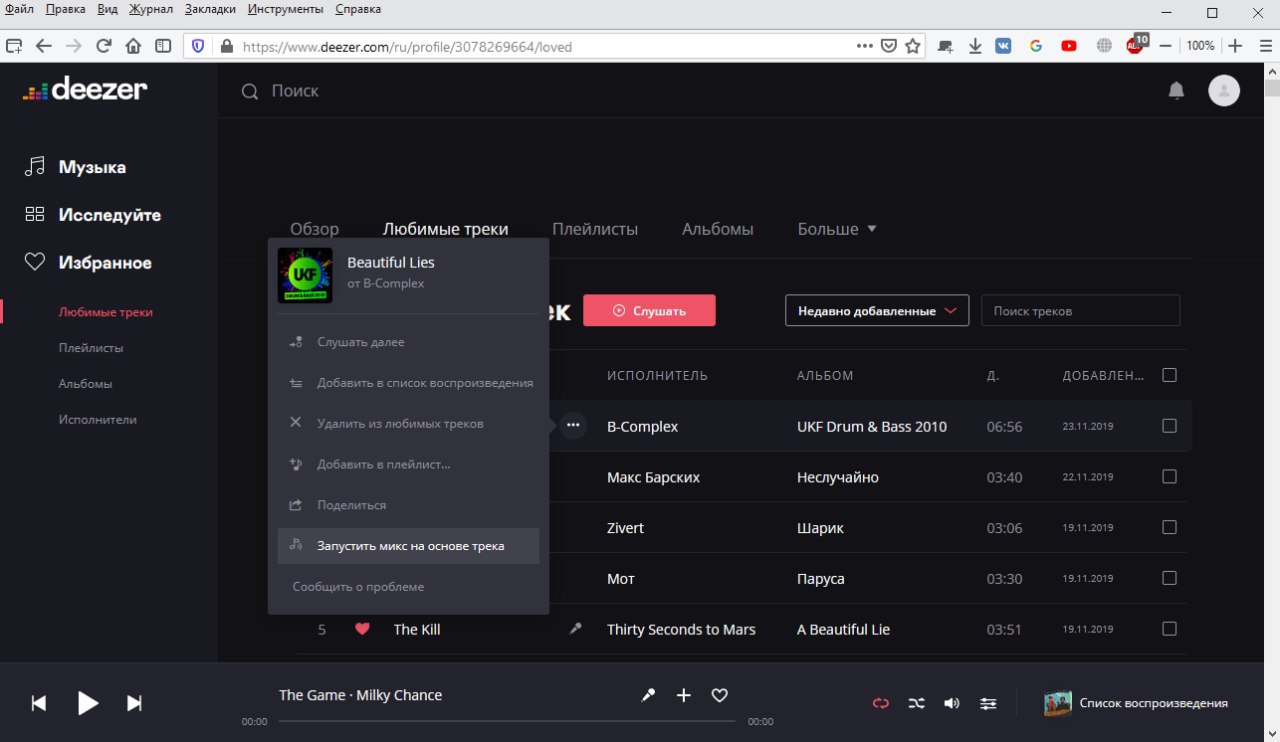Toggle repeat mode in player
The height and width of the screenshot is (742, 1280).
click(880, 703)
